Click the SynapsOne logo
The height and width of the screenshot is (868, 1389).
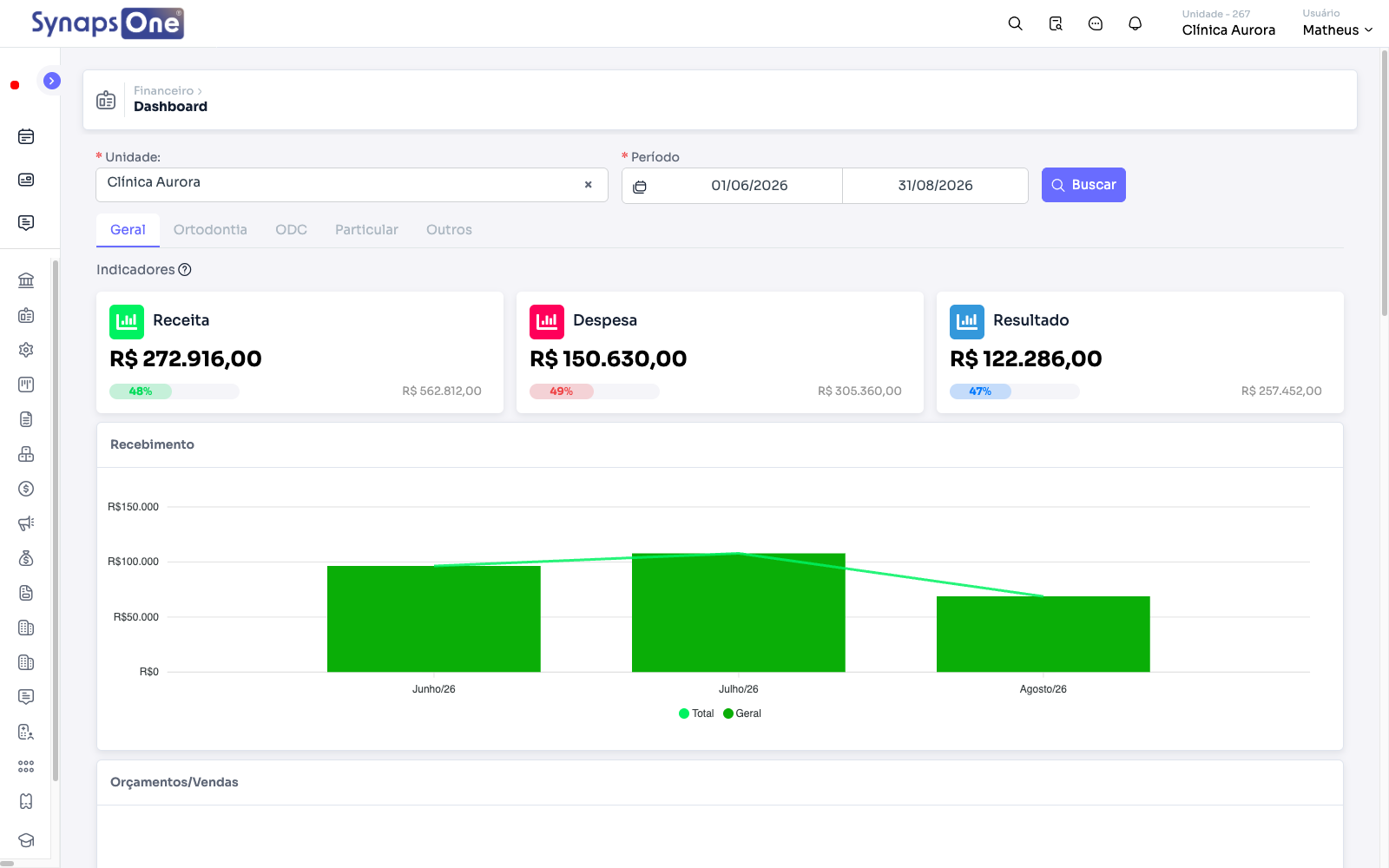108,23
